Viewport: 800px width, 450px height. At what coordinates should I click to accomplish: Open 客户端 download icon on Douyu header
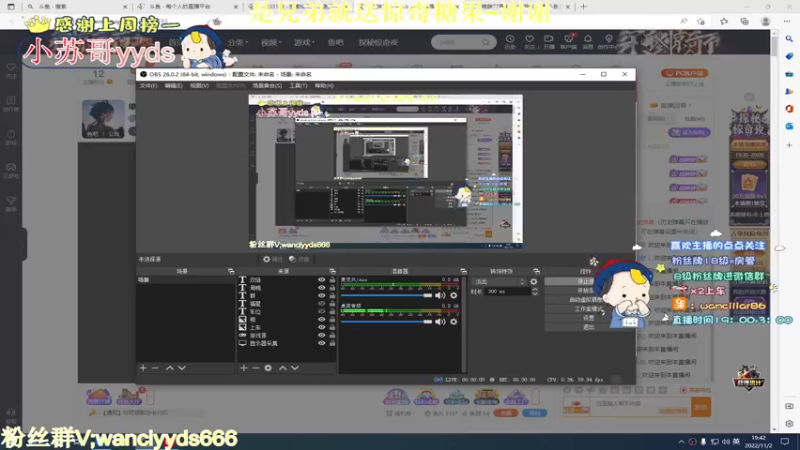pos(568,41)
